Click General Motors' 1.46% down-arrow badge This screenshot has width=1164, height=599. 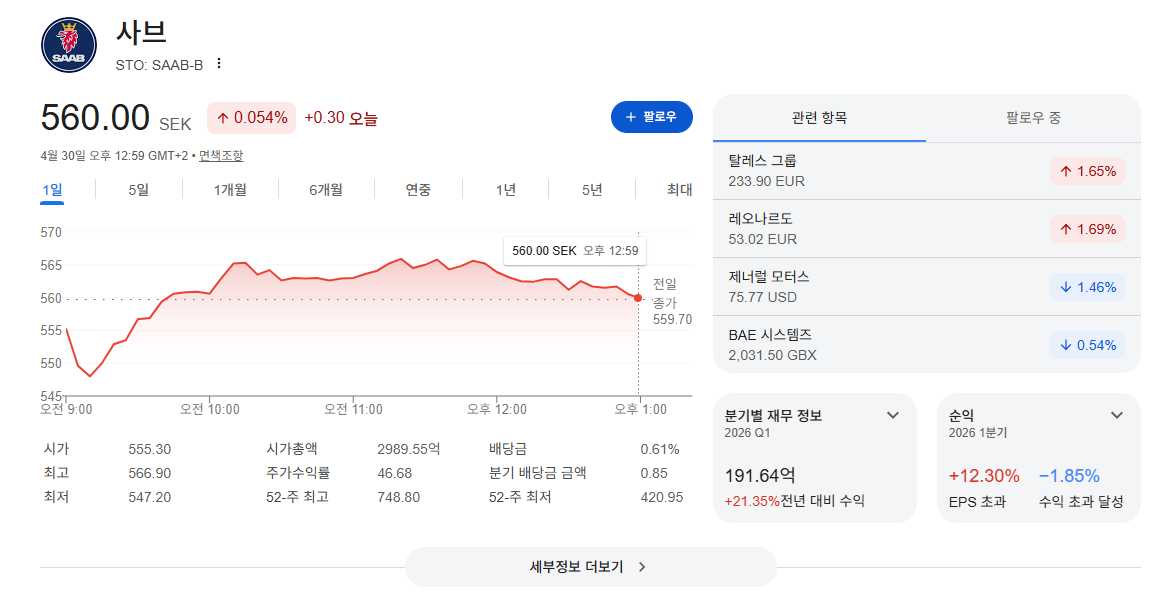[x=1088, y=287]
